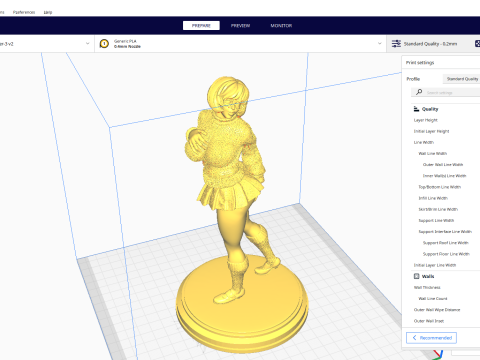Open the printer selection dropdown chevron
The width and height of the screenshot is (480, 360).
point(88,43)
